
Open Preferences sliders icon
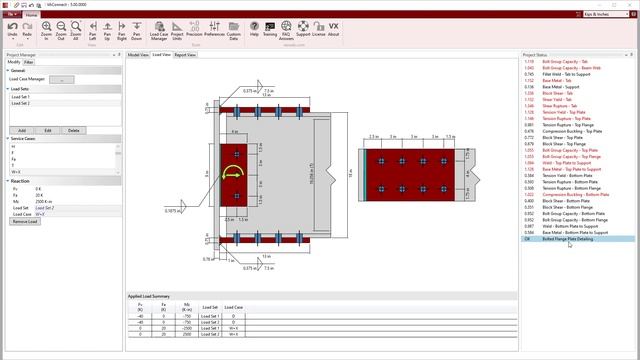pos(214,26)
